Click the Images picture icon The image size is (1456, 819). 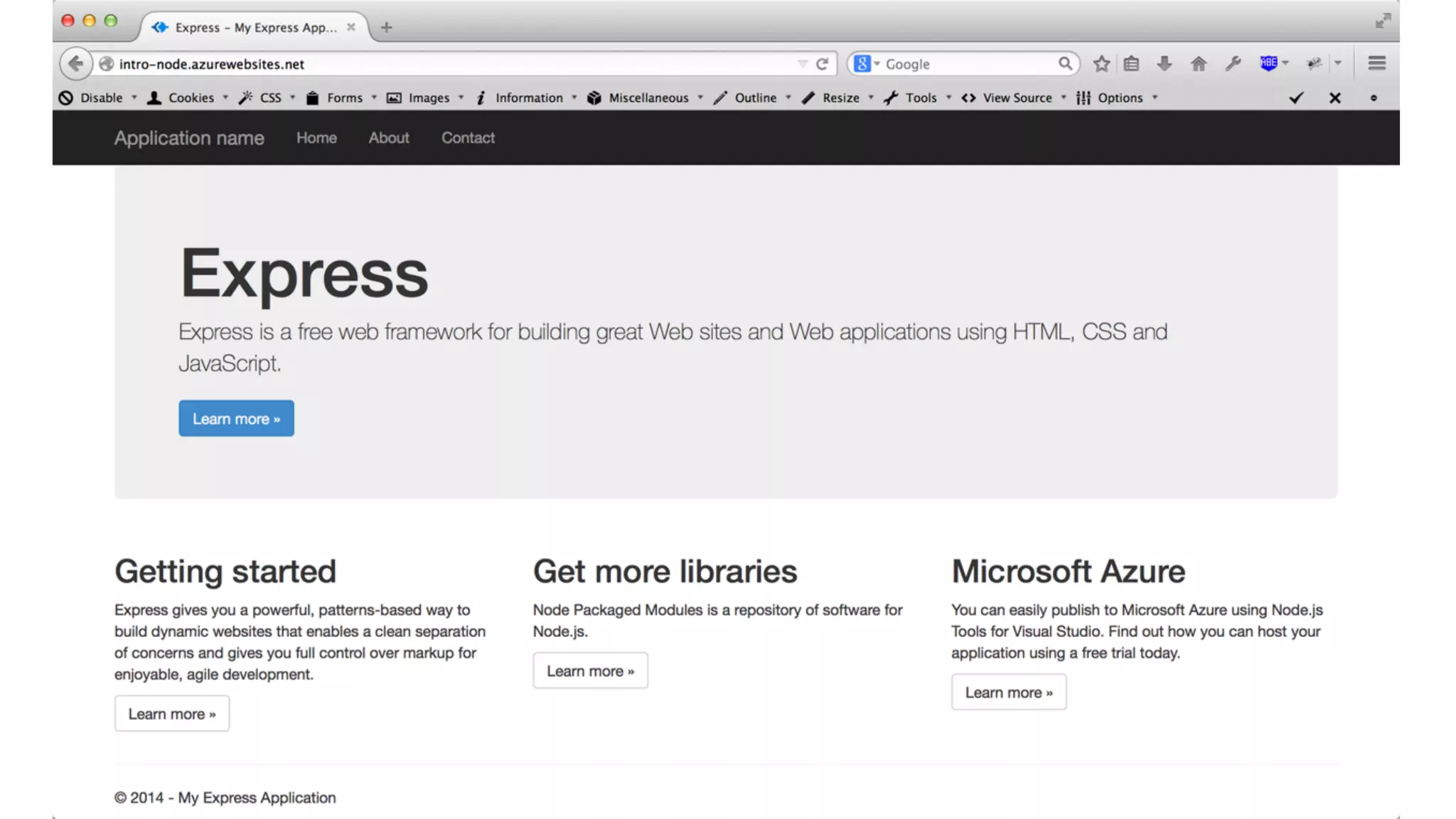394,98
